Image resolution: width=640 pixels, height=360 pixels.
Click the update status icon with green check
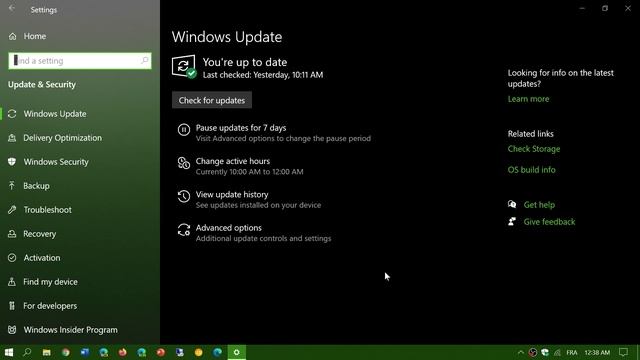click(184, 67)
